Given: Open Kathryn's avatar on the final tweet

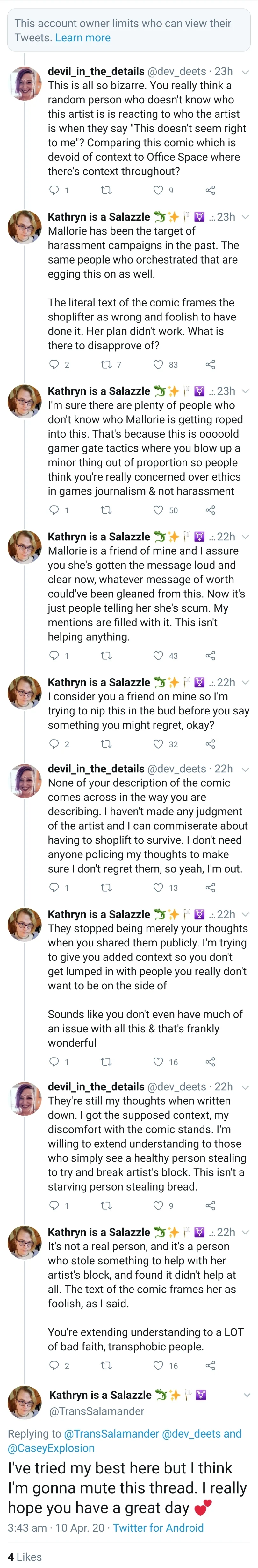Looking at the screenshot, I should click(25, 1403).
